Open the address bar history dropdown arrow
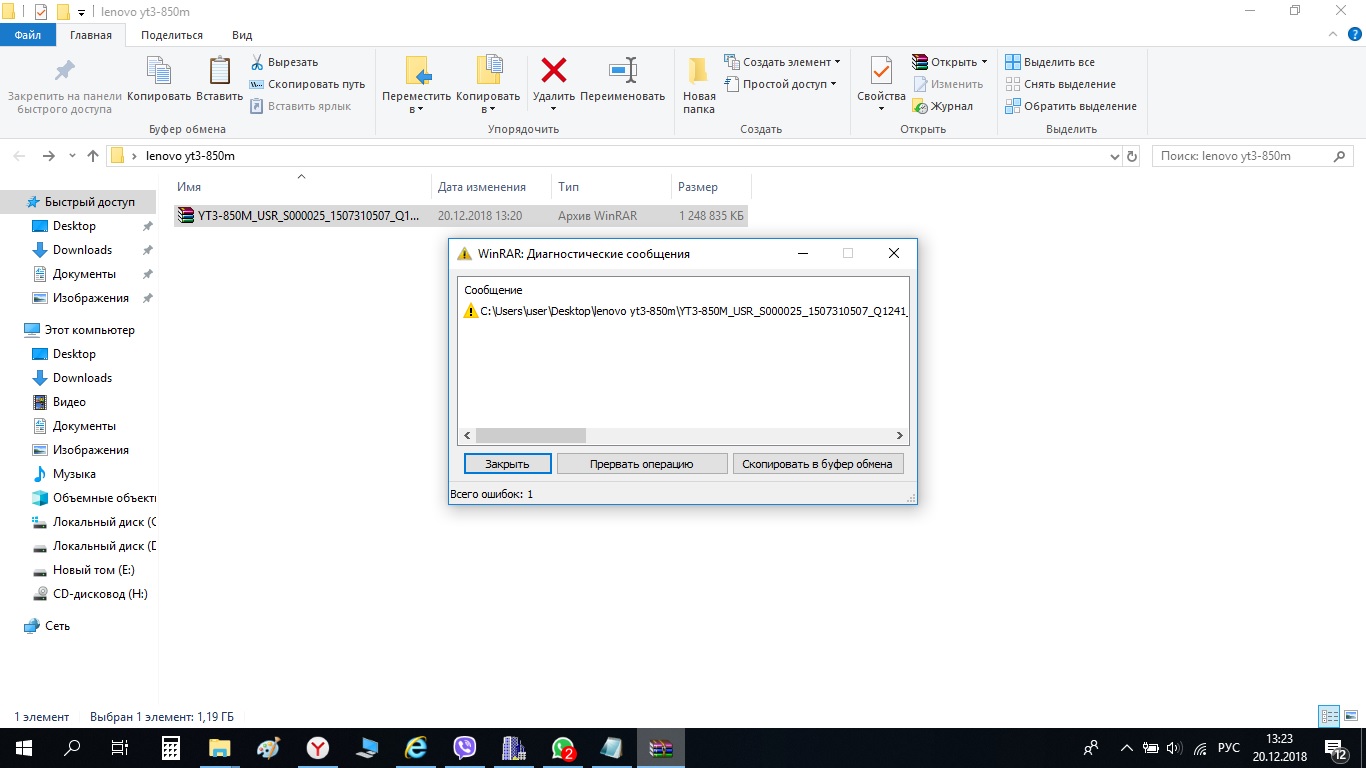 (1115, 157)
